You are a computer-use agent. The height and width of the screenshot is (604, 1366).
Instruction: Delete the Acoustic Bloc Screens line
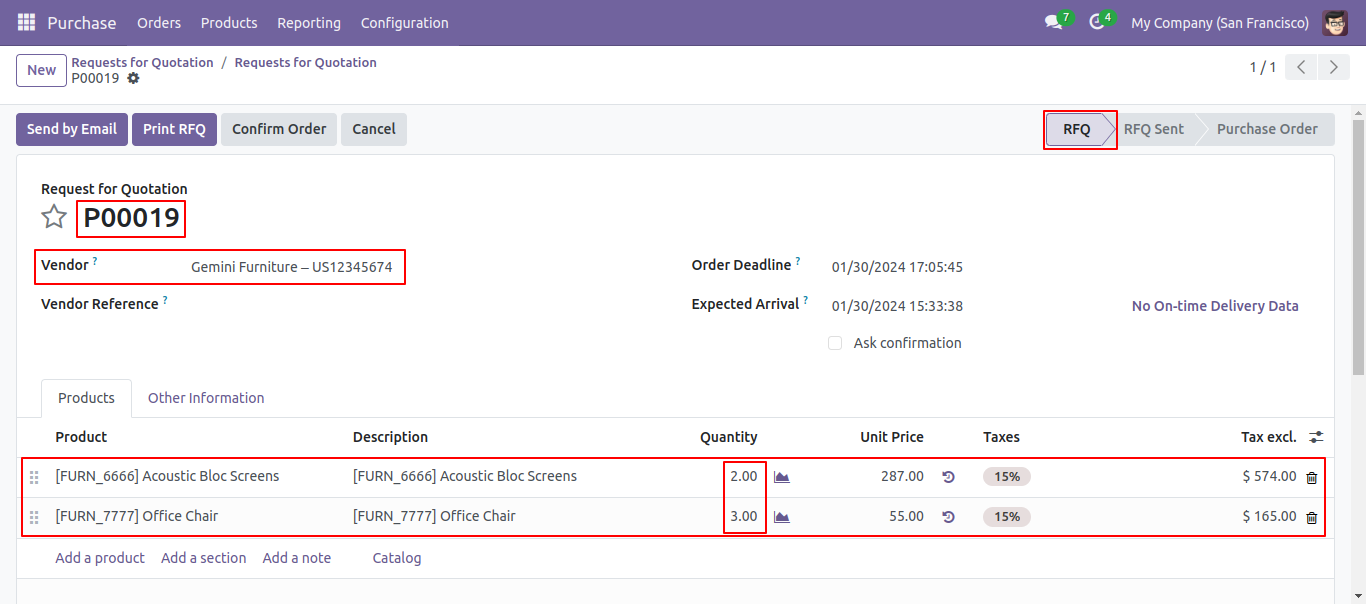click(1312, 477)
